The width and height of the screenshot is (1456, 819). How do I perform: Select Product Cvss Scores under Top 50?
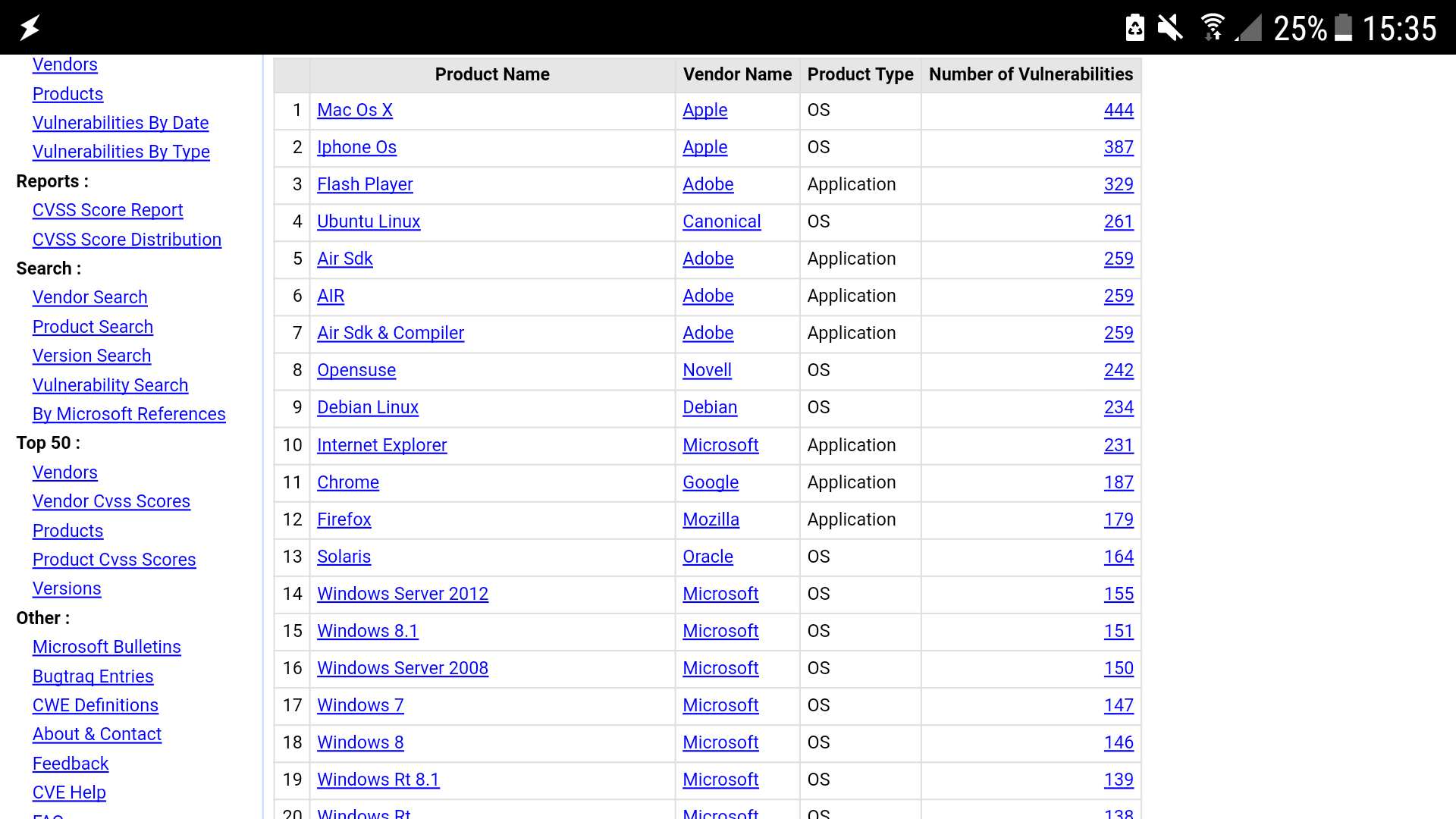[x=114, y=560]
